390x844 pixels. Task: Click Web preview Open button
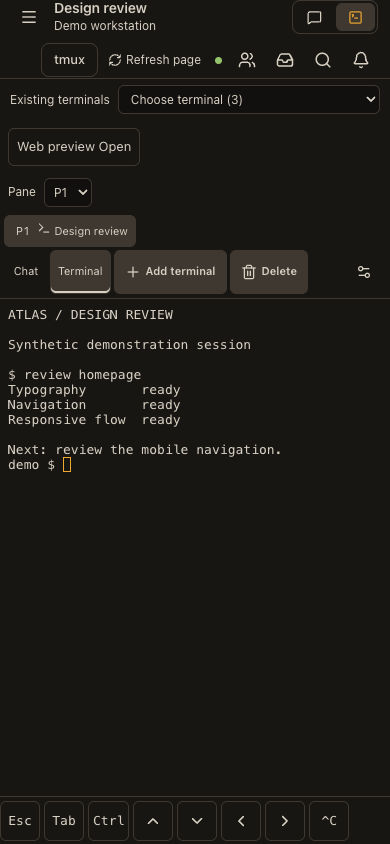[x=74, y=147]
